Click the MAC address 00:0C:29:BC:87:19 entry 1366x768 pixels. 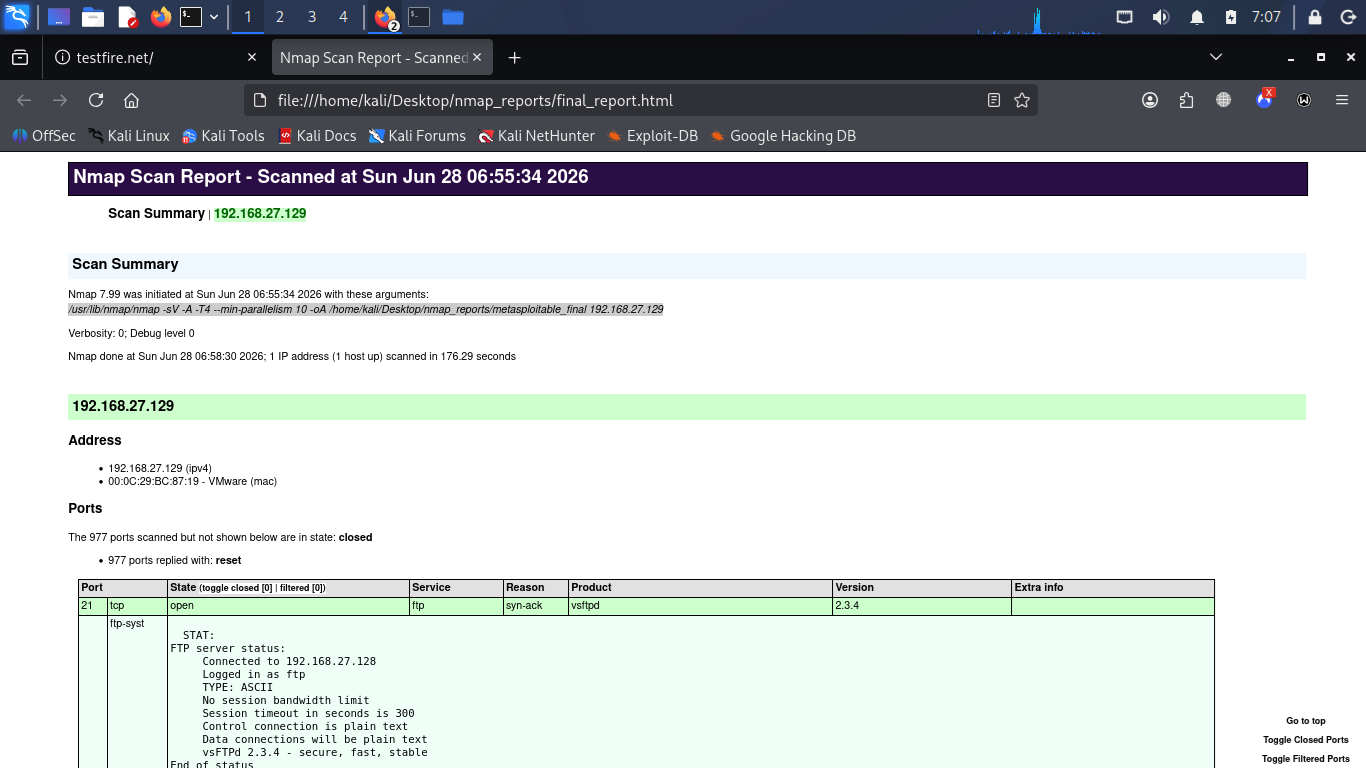click(x=193, y=481)
